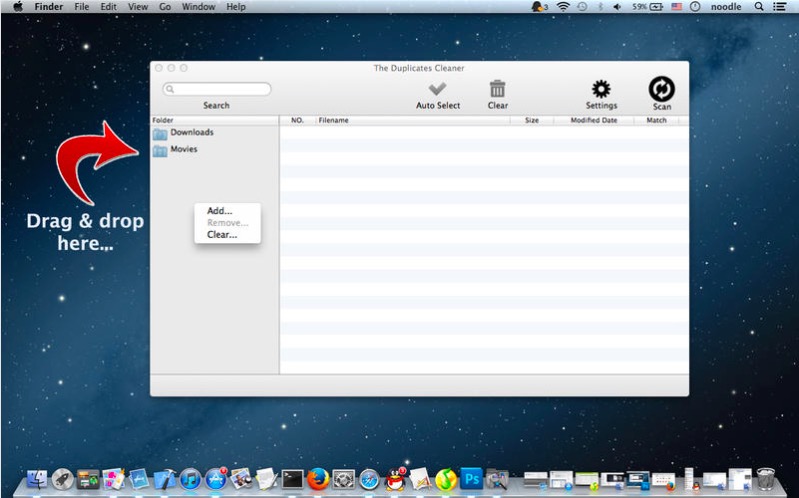Image resolution: width=799 pixels, height=498 pixels.
Task: Open Spotlight search magnifier in menu bar
Action: pos(758,7)
